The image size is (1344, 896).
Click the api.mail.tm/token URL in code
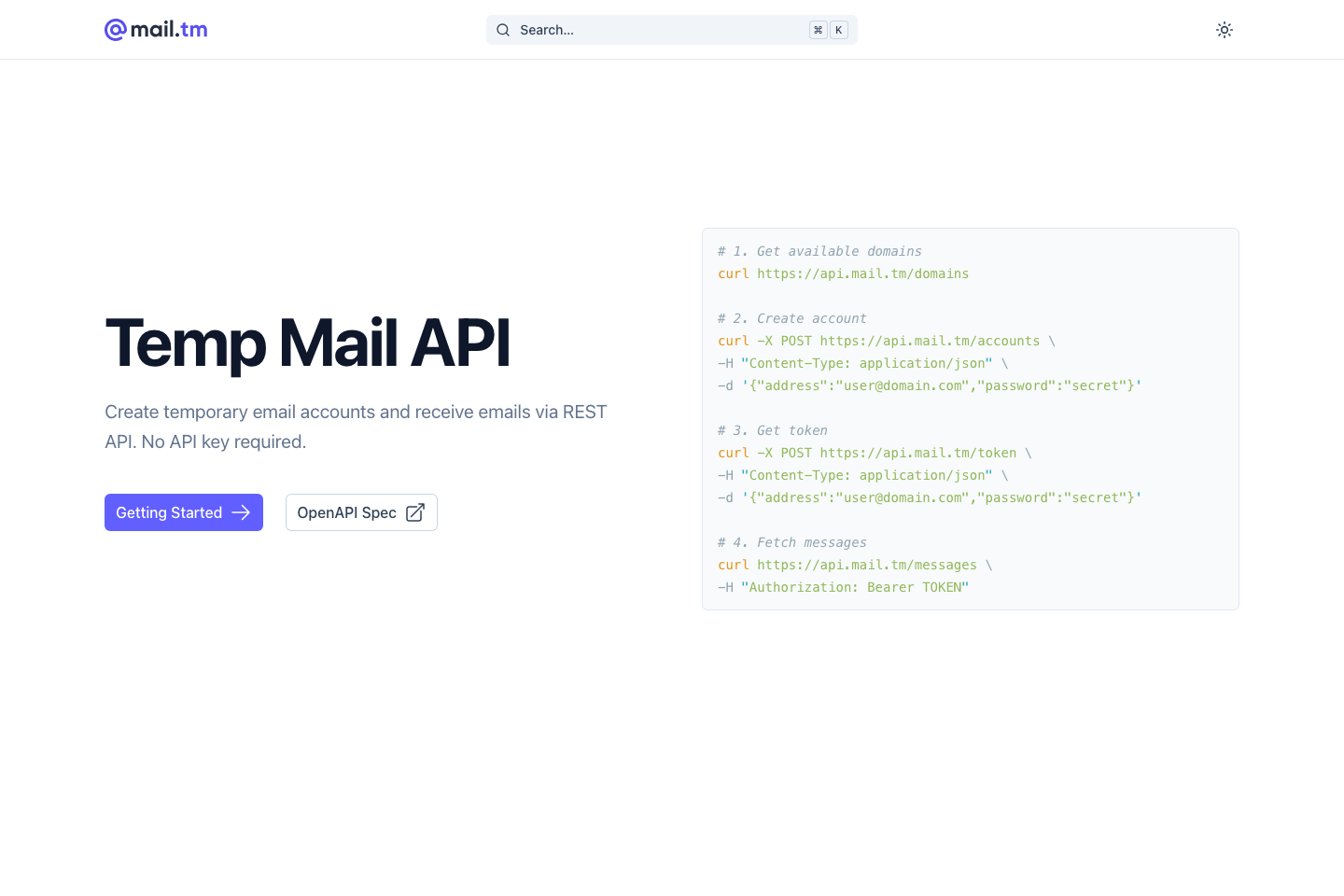(918, 453)
